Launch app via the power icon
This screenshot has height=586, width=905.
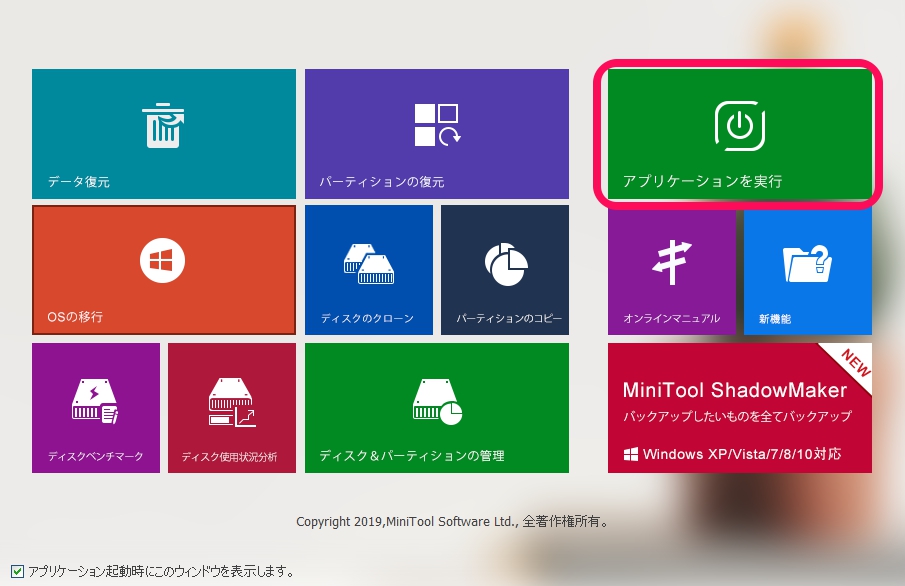coord(740,125)
